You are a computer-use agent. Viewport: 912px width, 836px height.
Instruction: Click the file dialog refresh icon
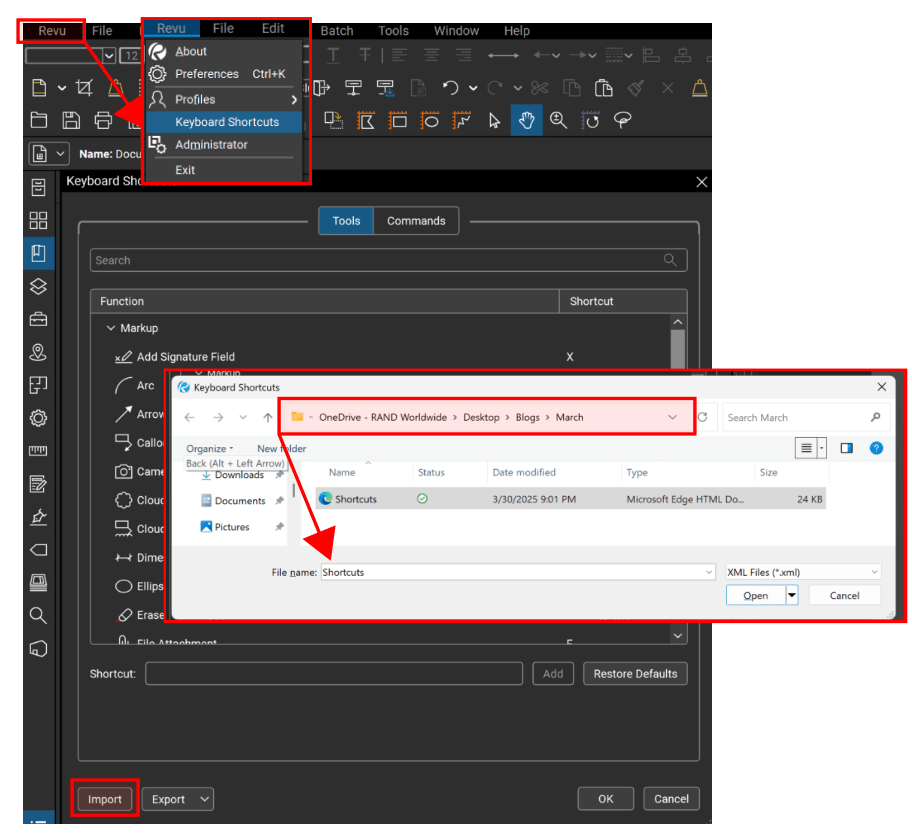click(x=703, y=417)
